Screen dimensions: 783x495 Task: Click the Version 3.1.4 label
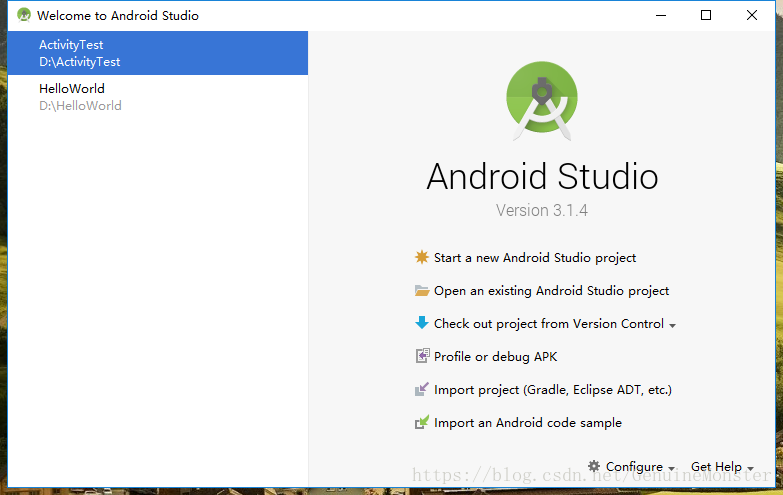point(542,210)
